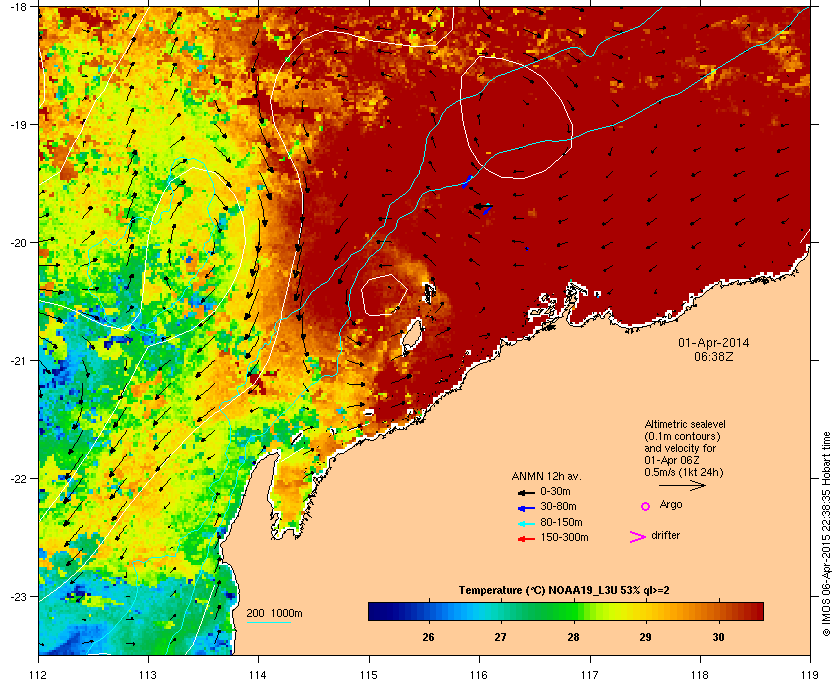
Task: Click the date label 01-Apr-2014
Action: 714,343
